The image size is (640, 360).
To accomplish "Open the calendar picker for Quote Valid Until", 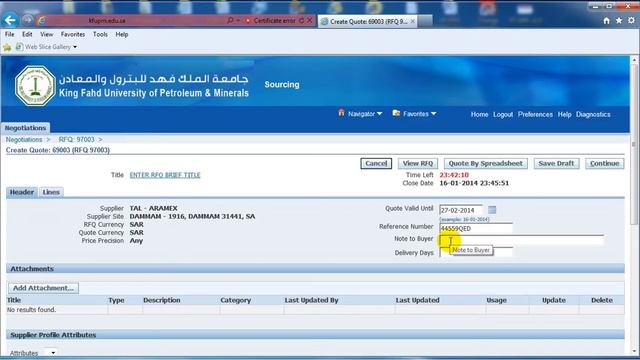I will tap(492, 210).
